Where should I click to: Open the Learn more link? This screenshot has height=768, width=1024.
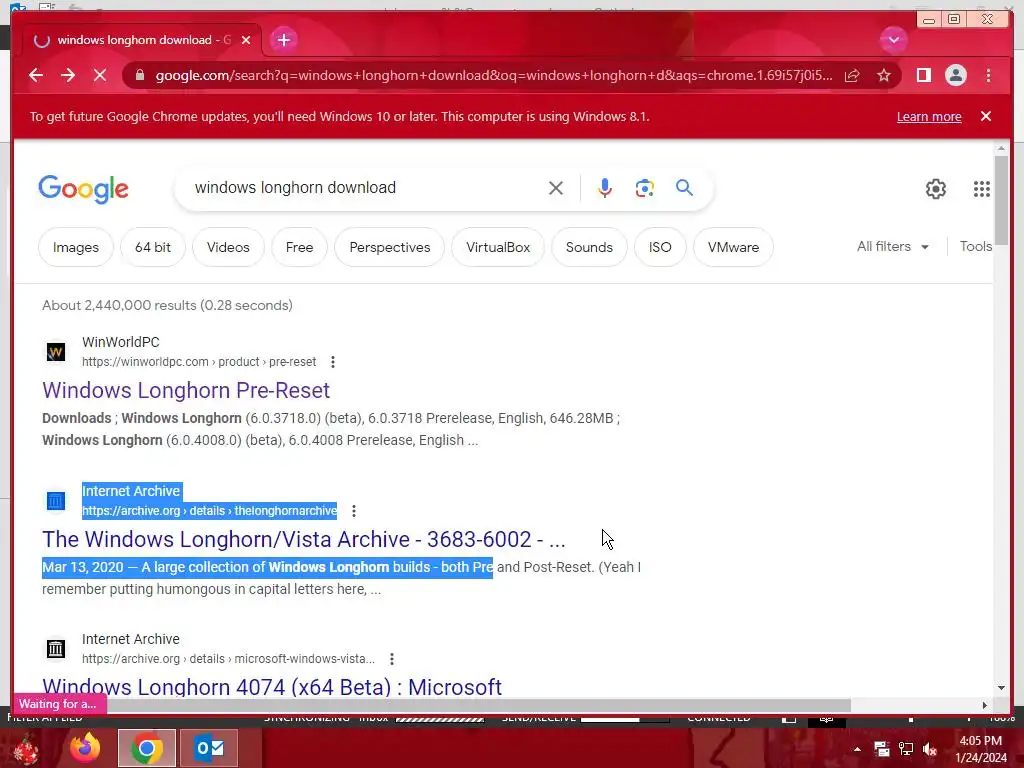[x=929, y=117]
